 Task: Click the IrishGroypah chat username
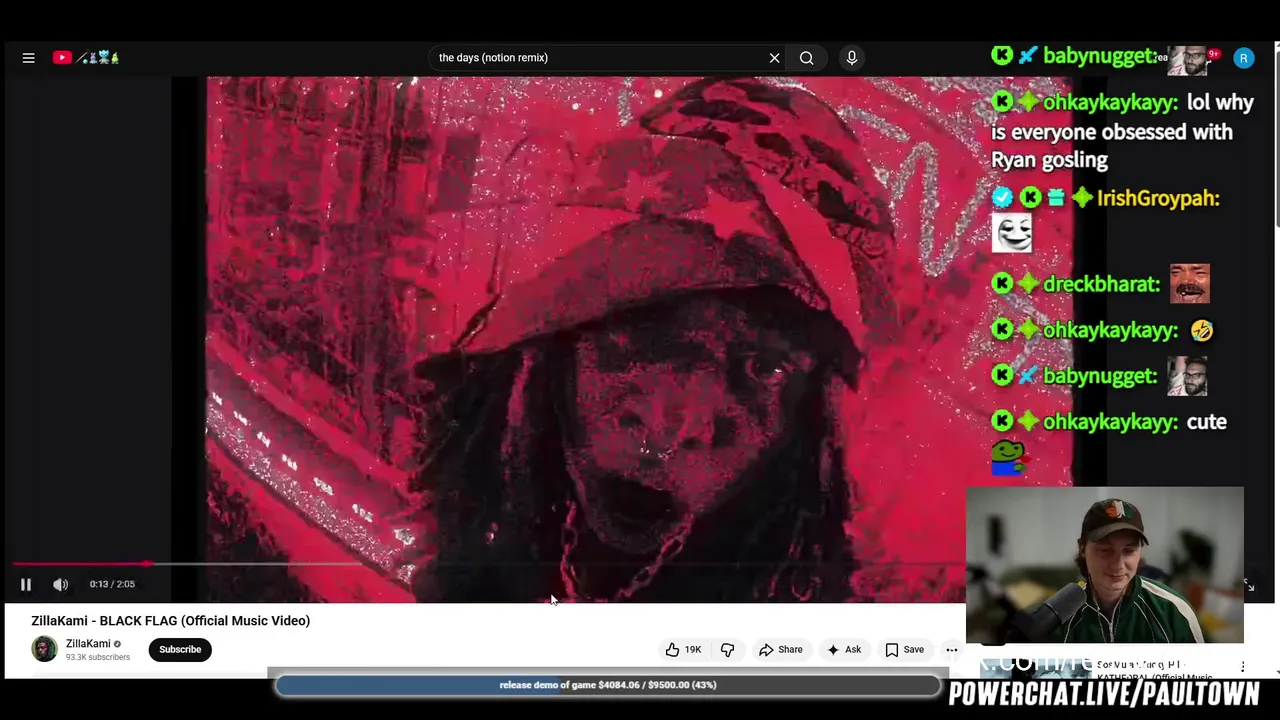(1158, 198)
